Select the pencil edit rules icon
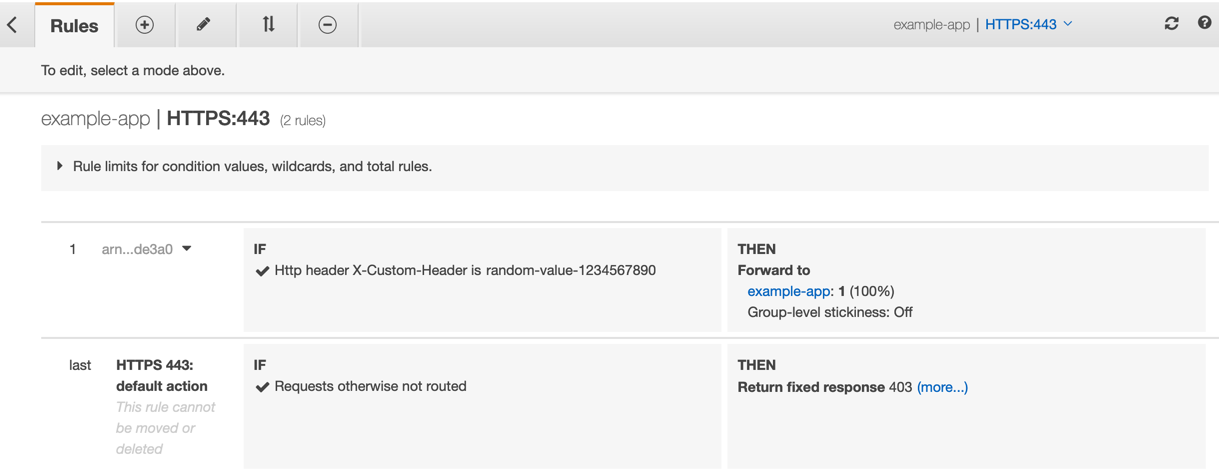1219x469 pixels. tap(204, 25)
